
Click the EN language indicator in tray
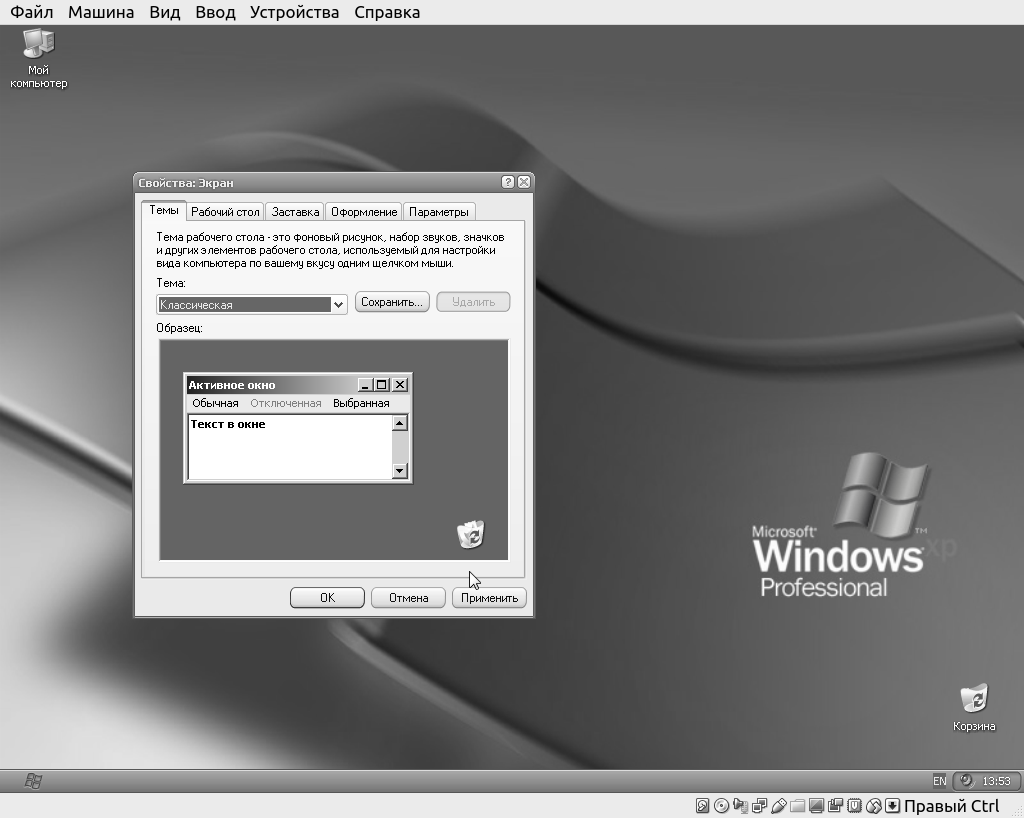click(939, 781)
